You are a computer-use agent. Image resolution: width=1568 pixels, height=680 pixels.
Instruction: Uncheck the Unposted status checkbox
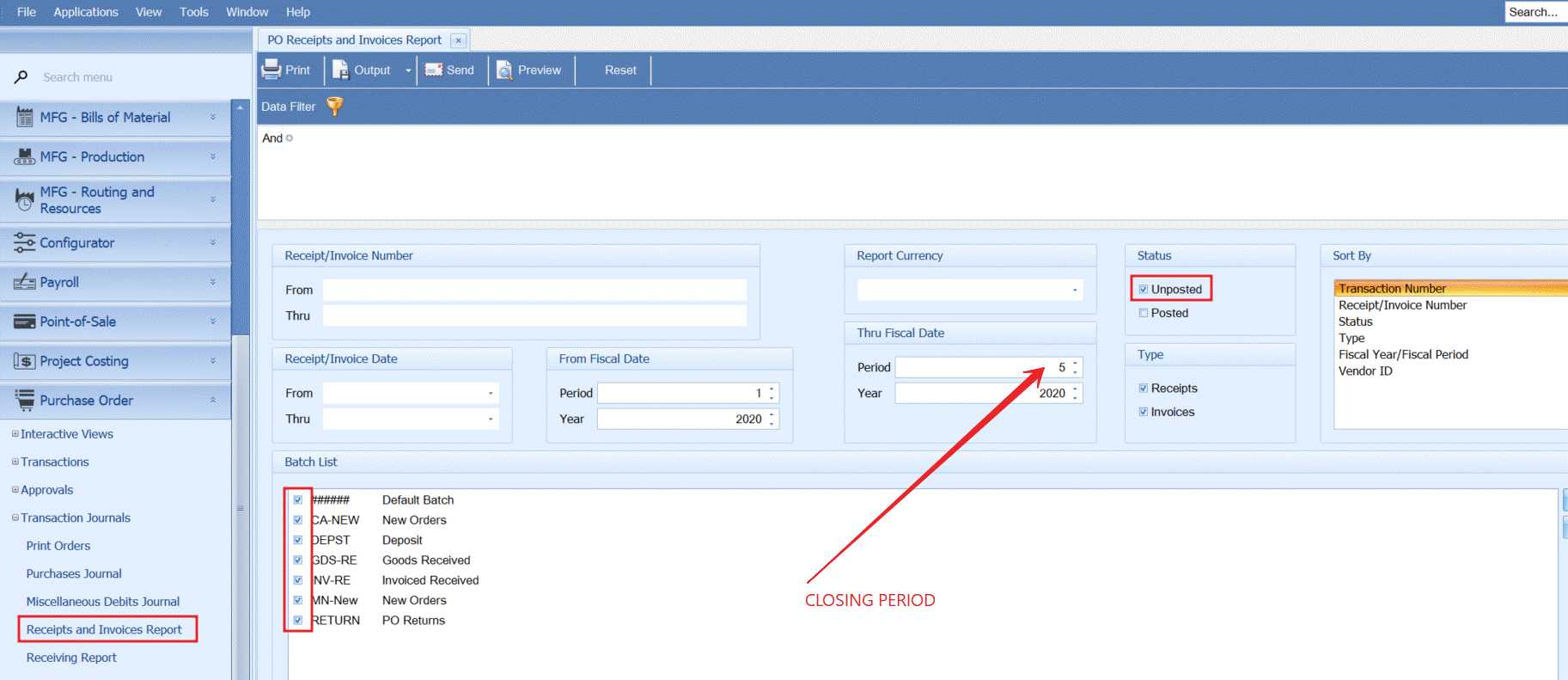pyautogui.click(x=1144, y=290)
